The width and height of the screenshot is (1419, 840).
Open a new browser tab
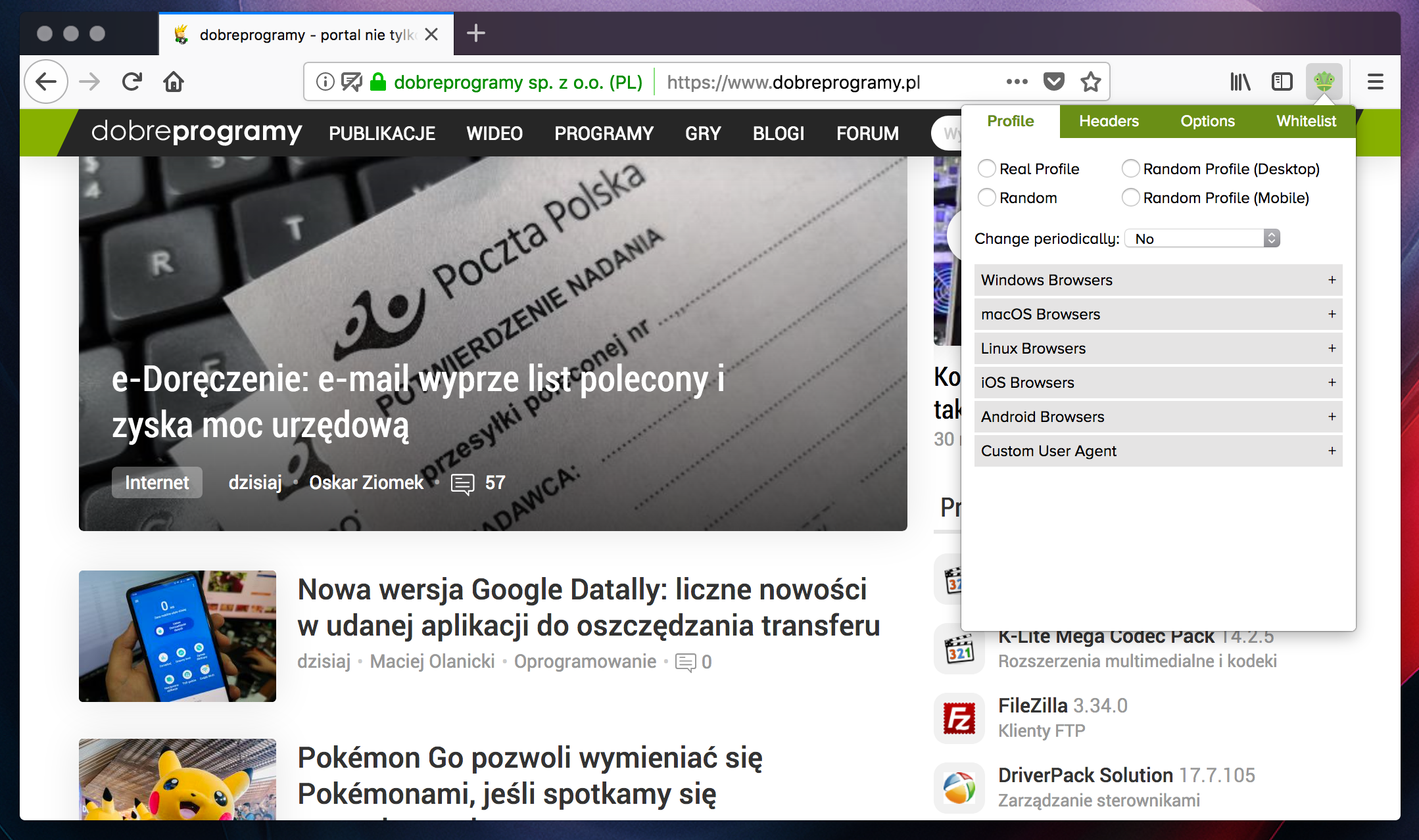[475, 33]
